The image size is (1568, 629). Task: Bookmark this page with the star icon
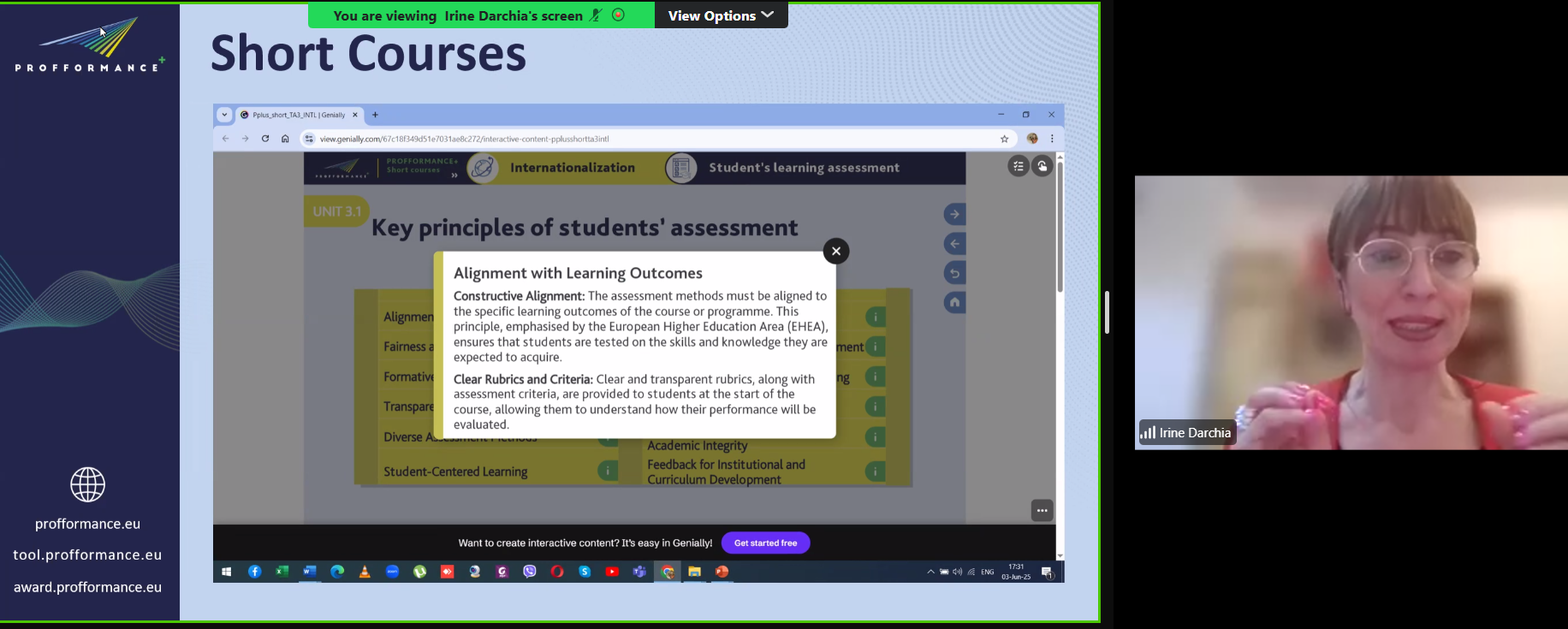click(x=1004, y=139)
